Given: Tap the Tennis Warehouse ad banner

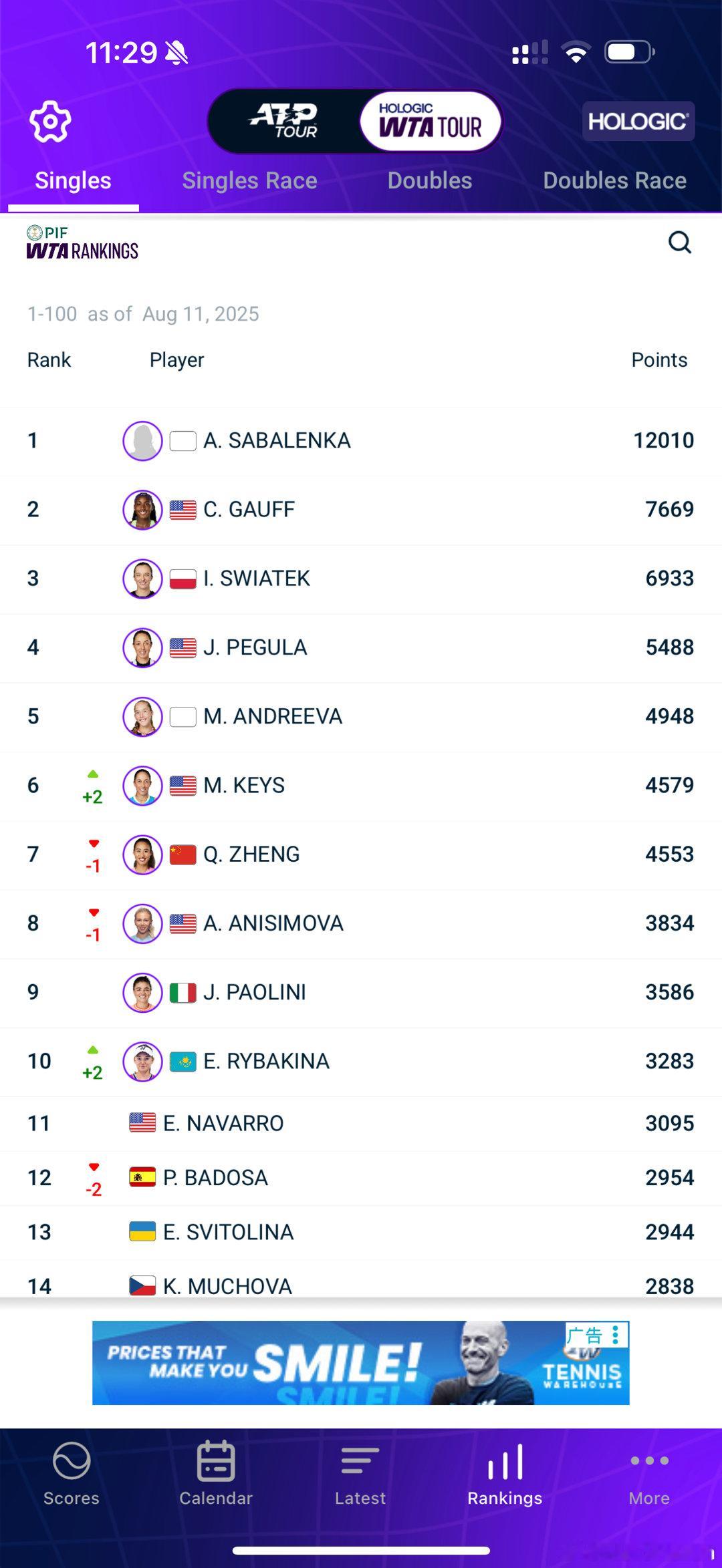Looking at the screenshot, I should (360, 1362).
